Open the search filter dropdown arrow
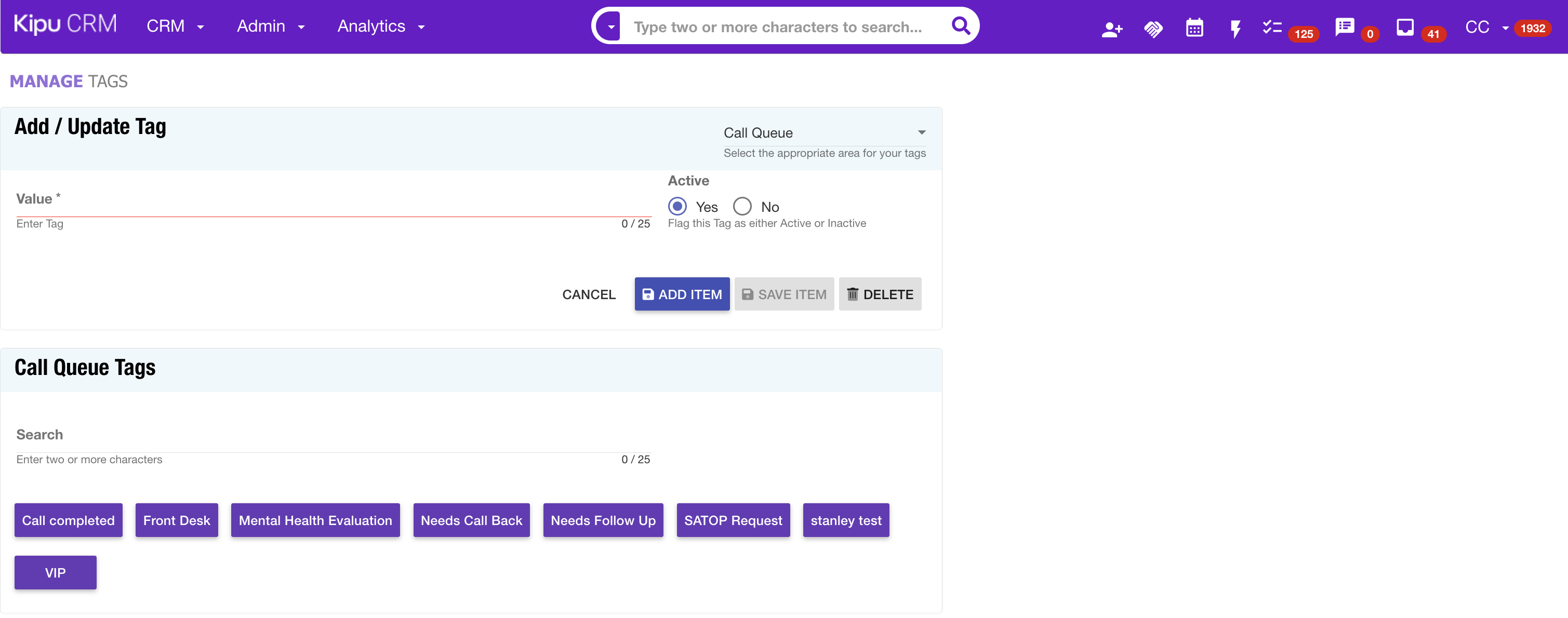The height and width of the screenshot is (618, 1568). point(610,27)
